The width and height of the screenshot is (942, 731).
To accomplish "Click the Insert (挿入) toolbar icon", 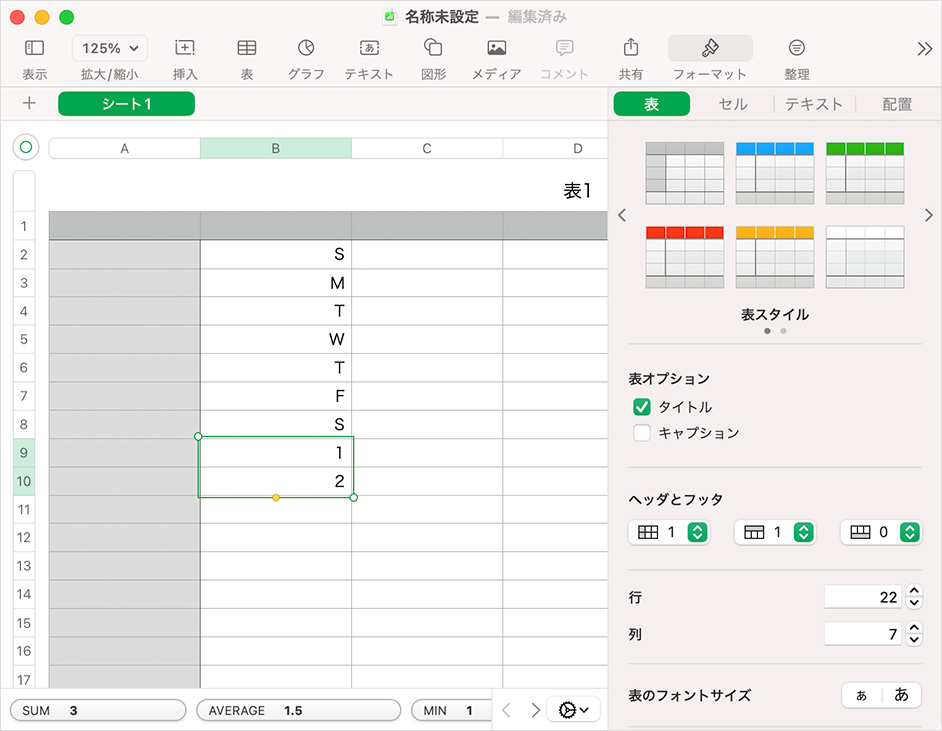I will coord(185,48).
